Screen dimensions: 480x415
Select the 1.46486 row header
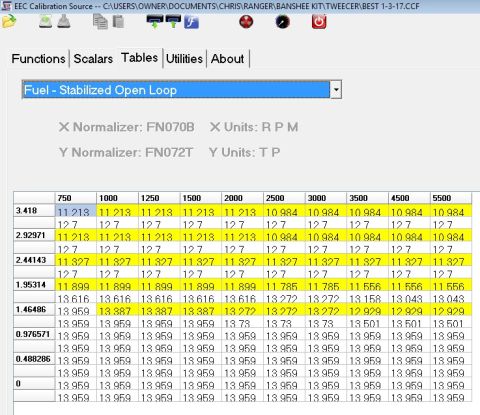[34, 309]
